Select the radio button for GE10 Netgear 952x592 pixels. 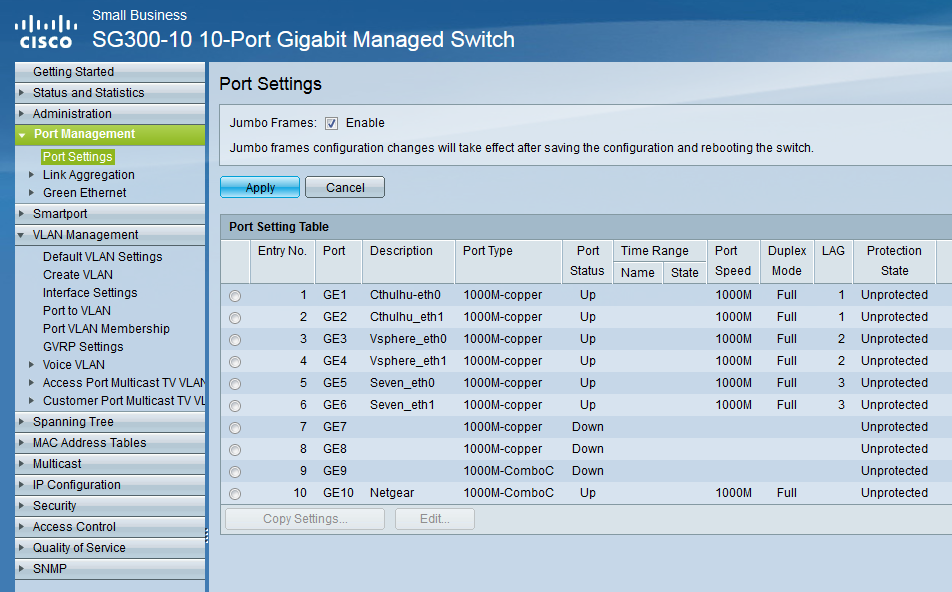click(x=235, y=494)
